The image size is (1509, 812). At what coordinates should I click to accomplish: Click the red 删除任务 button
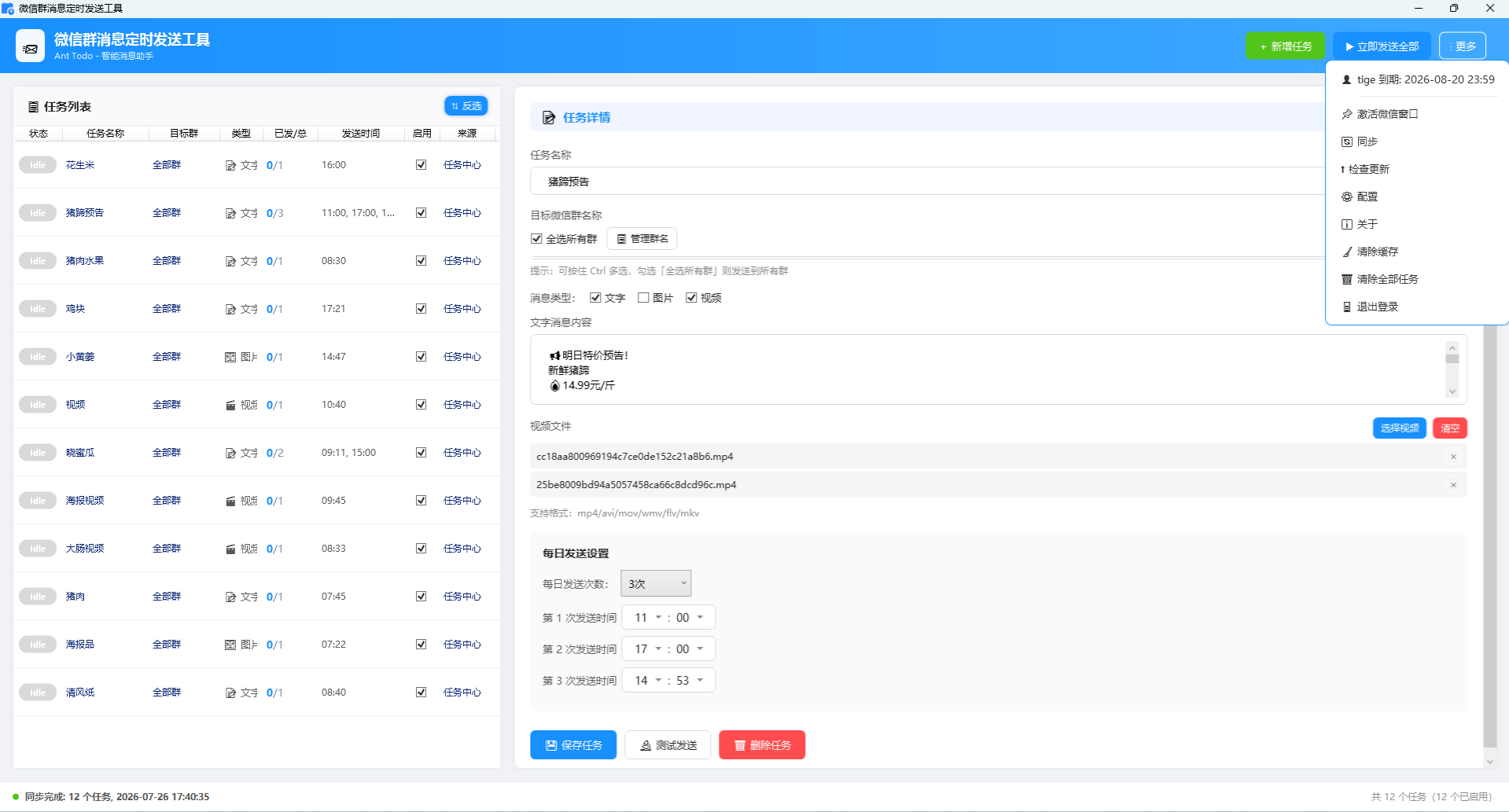(762, 745)
